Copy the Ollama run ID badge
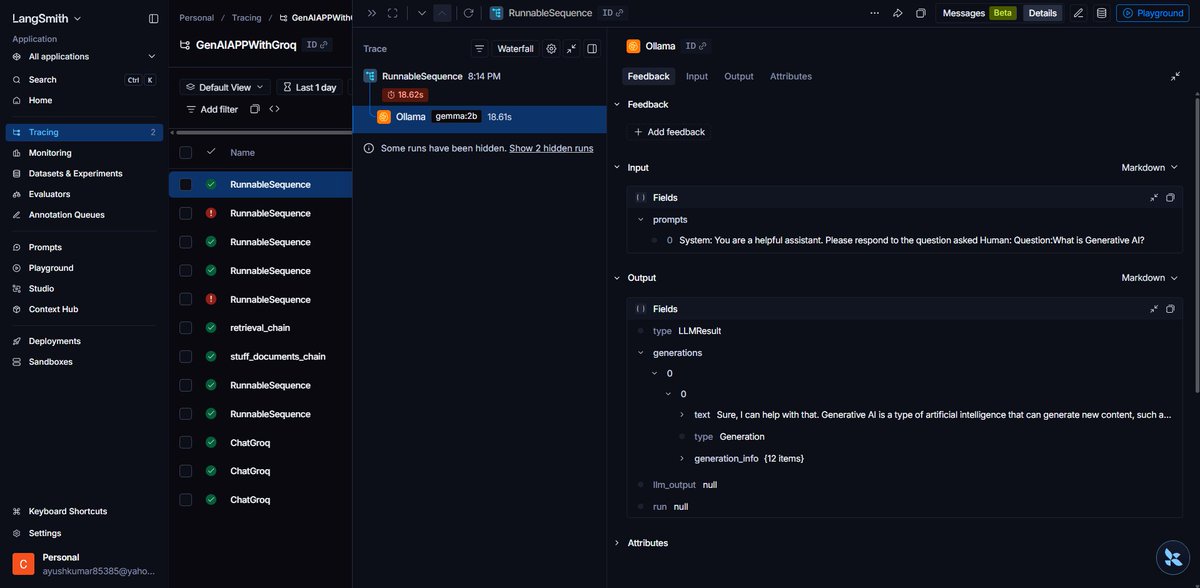 pyautogui.click(x=697, y=46)
